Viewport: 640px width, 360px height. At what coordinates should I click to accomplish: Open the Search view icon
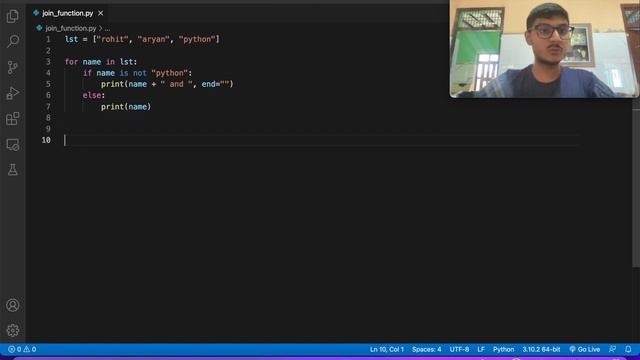(13, 41)
